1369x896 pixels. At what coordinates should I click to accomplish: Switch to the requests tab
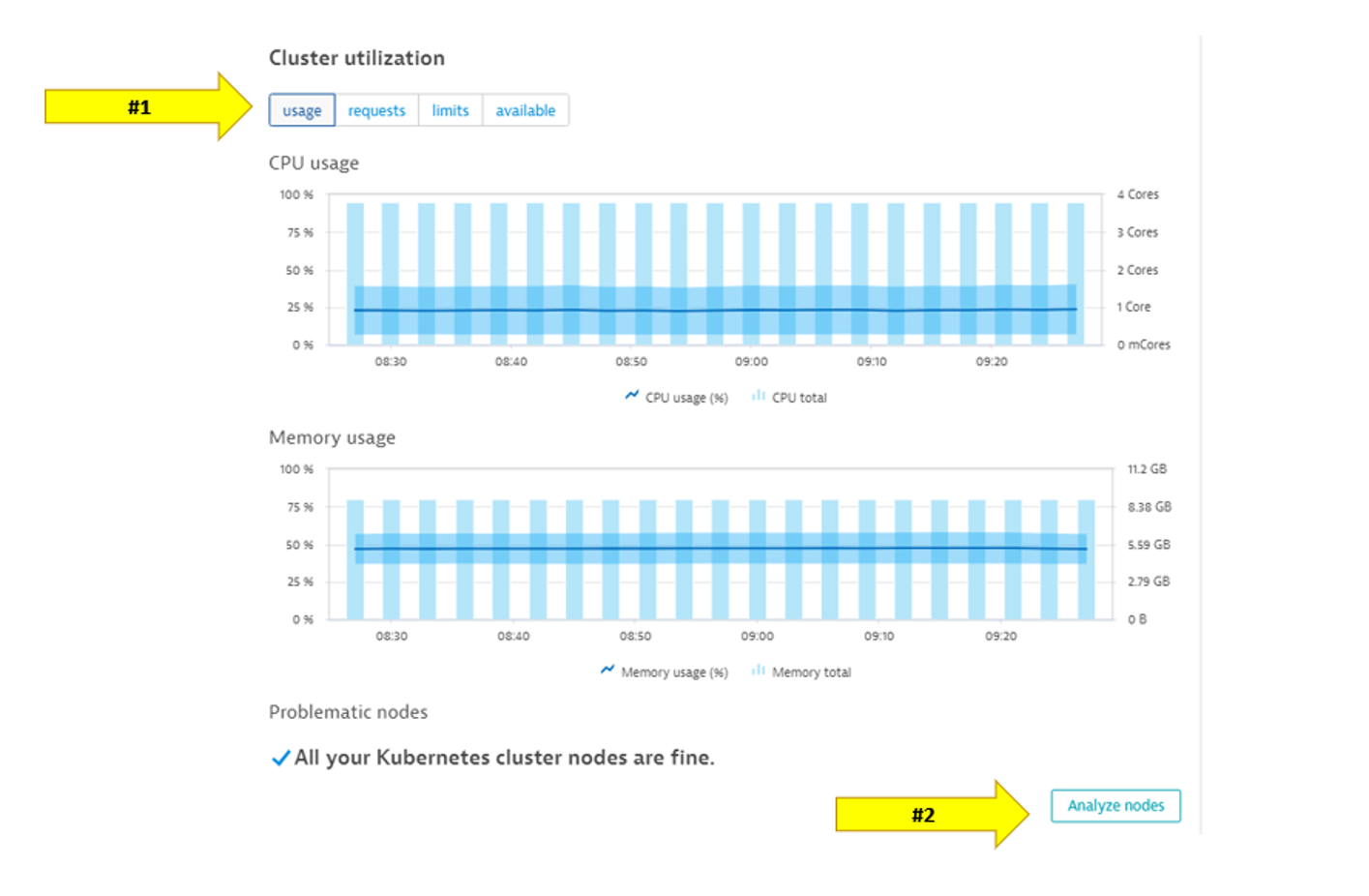(376, 110)
